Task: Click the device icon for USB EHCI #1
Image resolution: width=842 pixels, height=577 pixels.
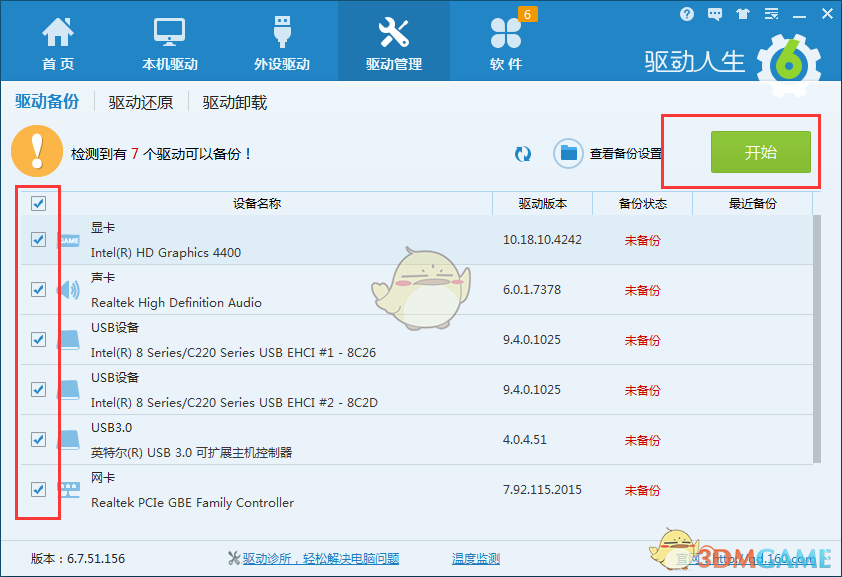Action: click(69, 340)
